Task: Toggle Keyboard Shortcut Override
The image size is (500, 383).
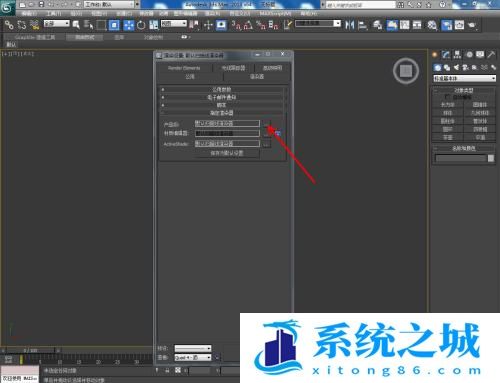Action: tap(221, 25)
